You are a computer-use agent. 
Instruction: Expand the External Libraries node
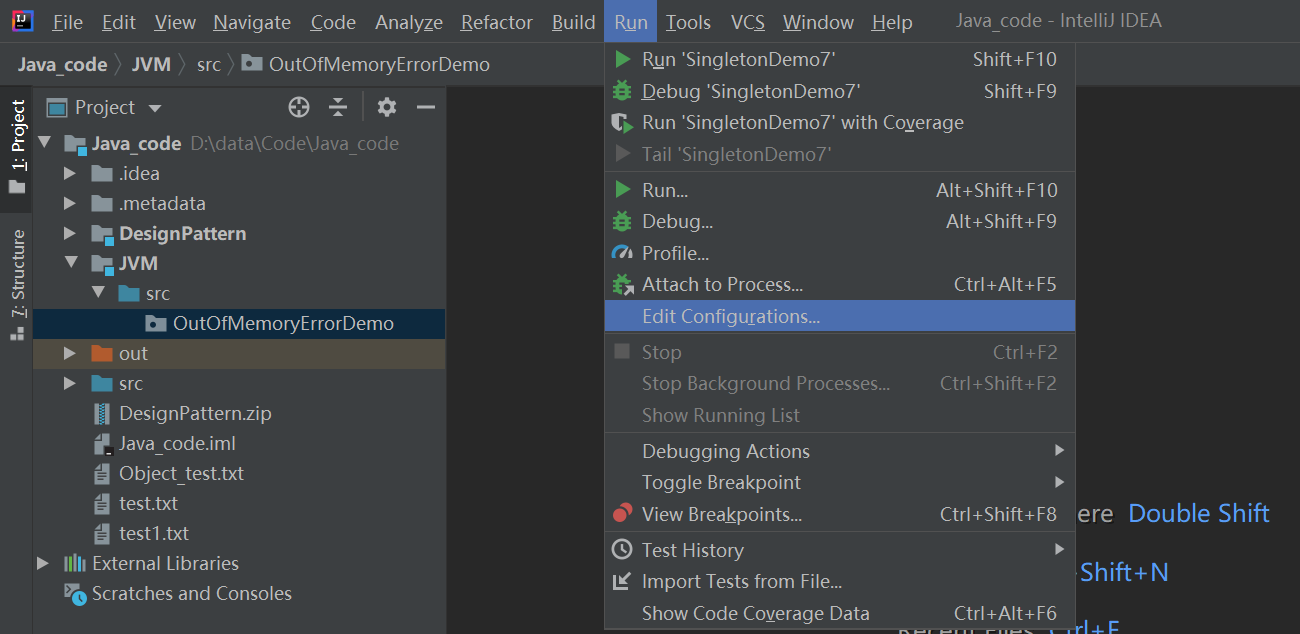43,563
